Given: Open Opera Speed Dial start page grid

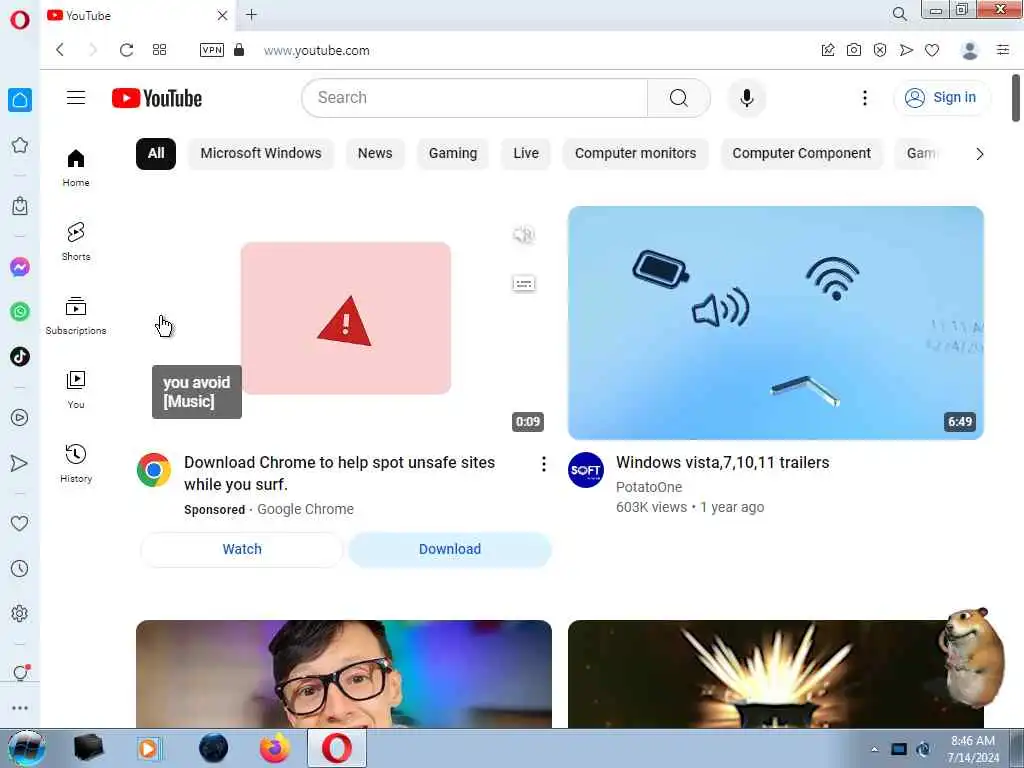Looking at the screenshot, I should pos(159,50).
